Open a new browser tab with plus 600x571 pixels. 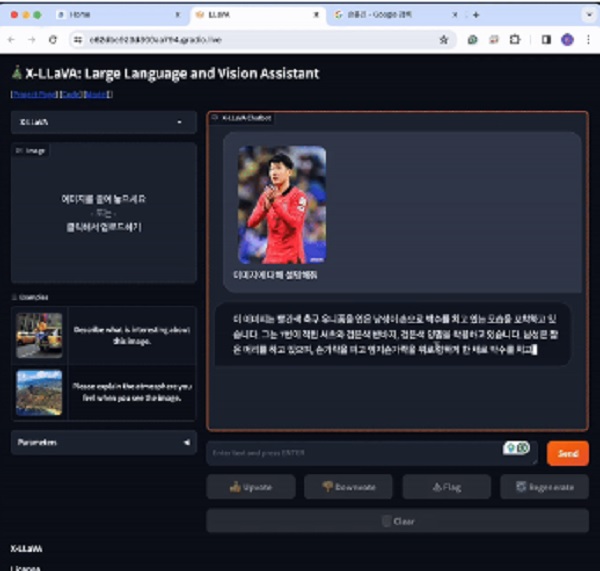pyautogui.click(x=476, y=15)
